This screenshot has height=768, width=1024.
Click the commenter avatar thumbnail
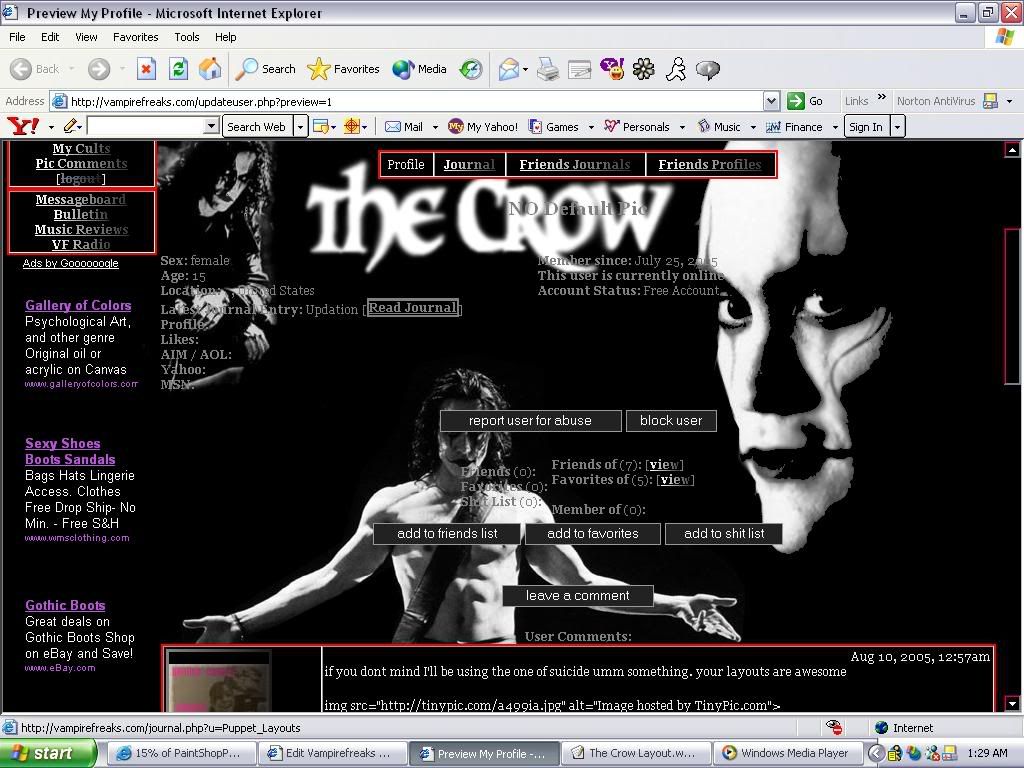[x=218, y=681]
